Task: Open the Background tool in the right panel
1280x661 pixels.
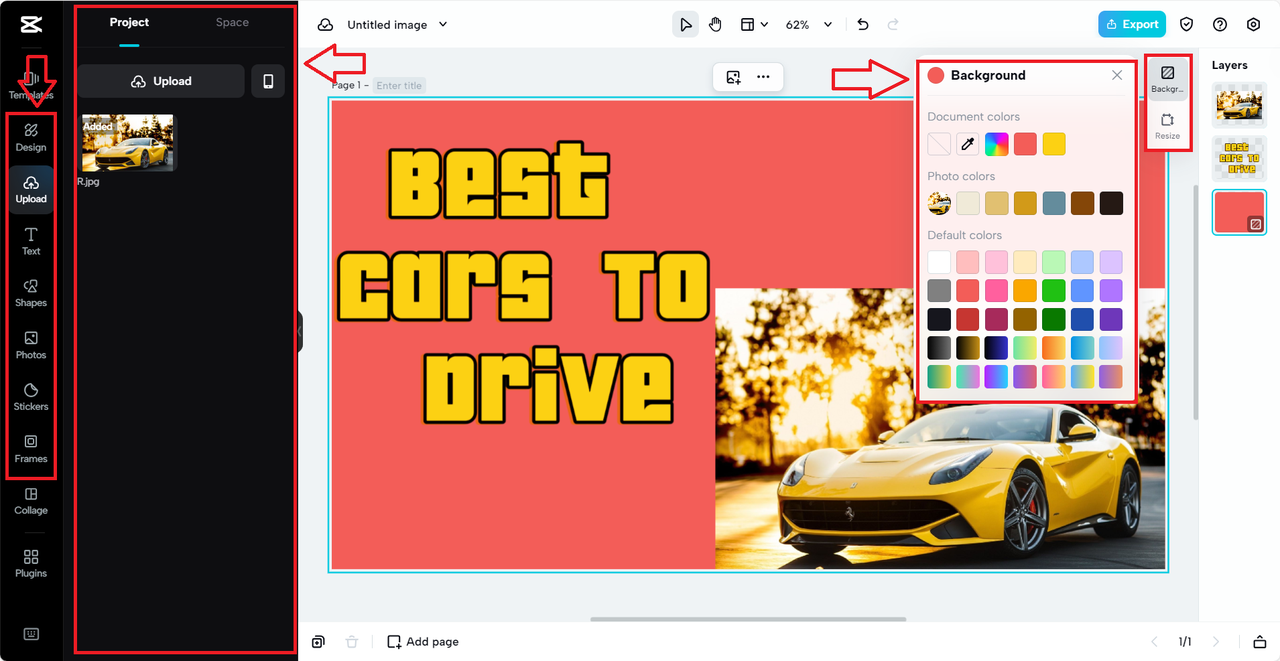Action: point(1167,79)
